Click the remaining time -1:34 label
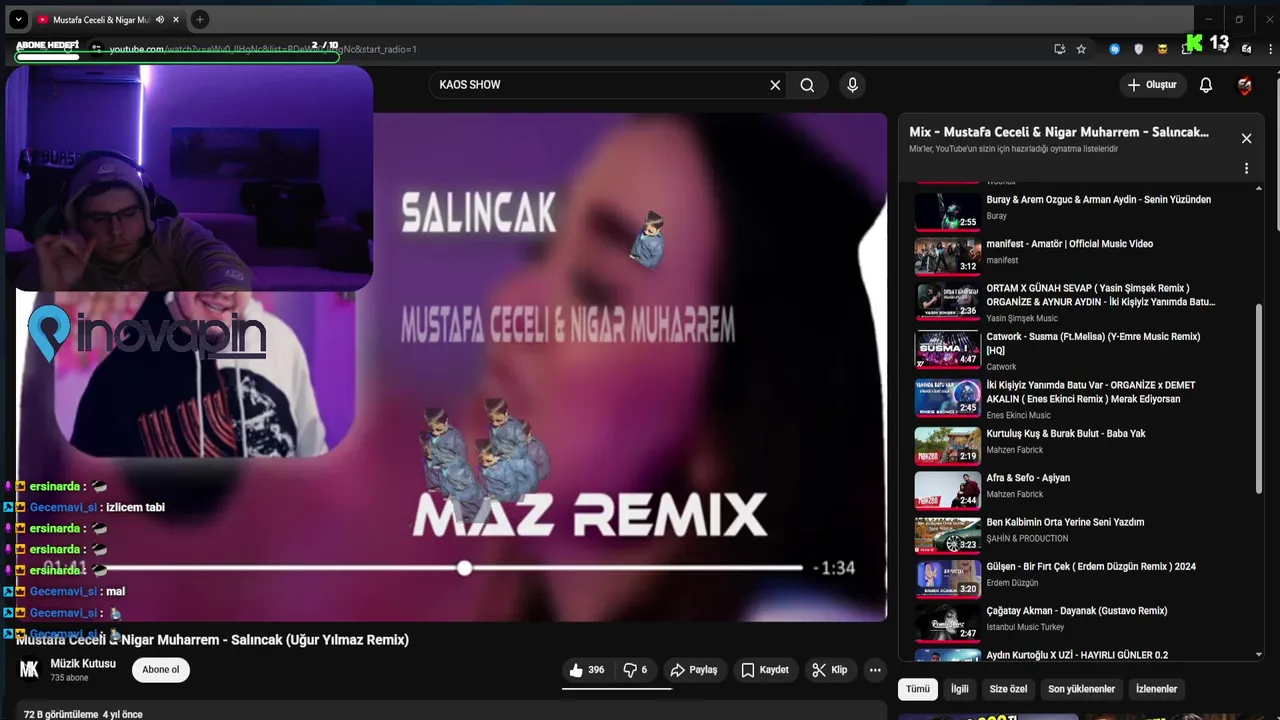Screen dimensions: 1280x720 click(834, 568)
